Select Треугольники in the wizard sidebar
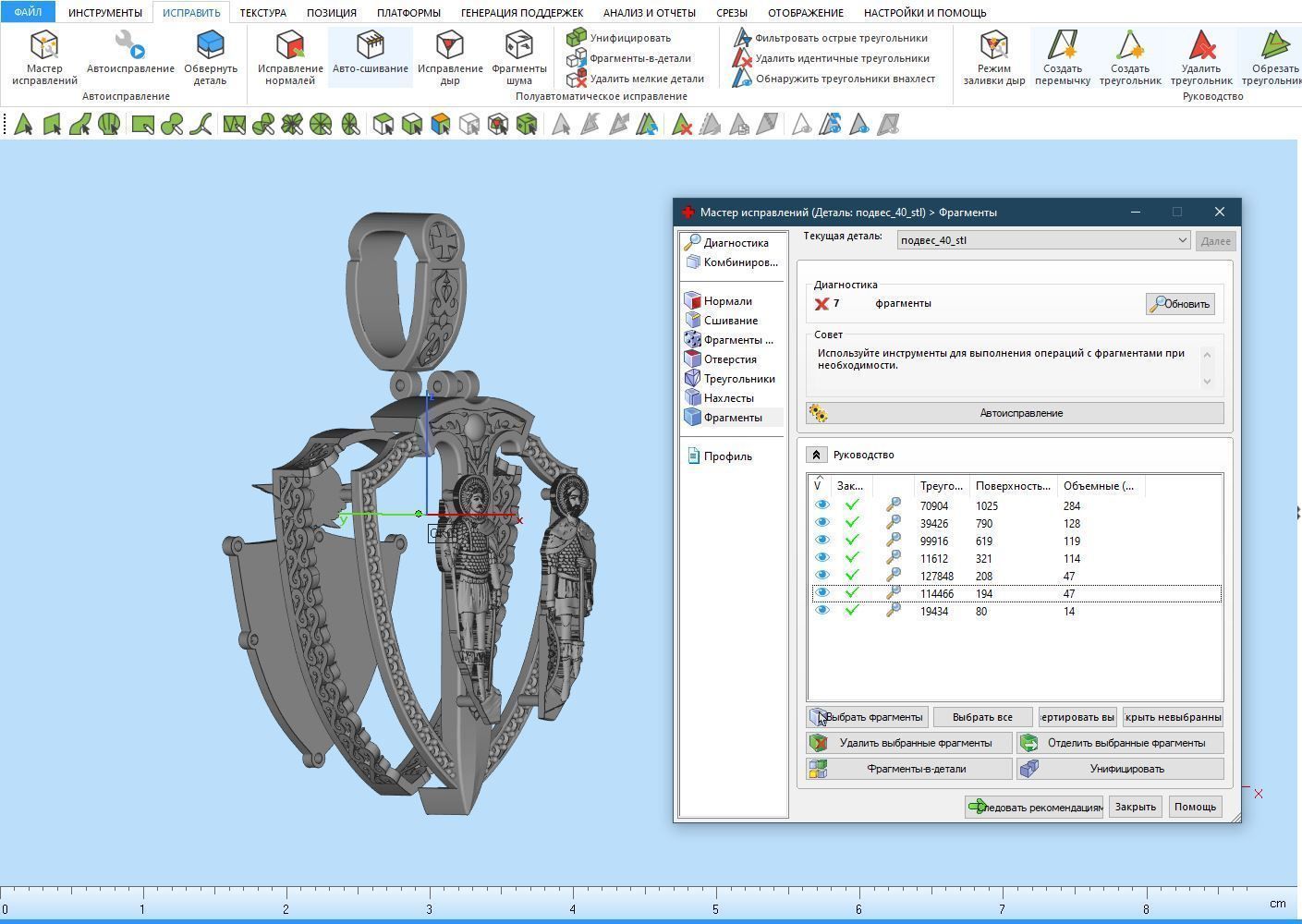This screenshot has height=924, width=1302. pyautogui.click(x=730, y=379)
